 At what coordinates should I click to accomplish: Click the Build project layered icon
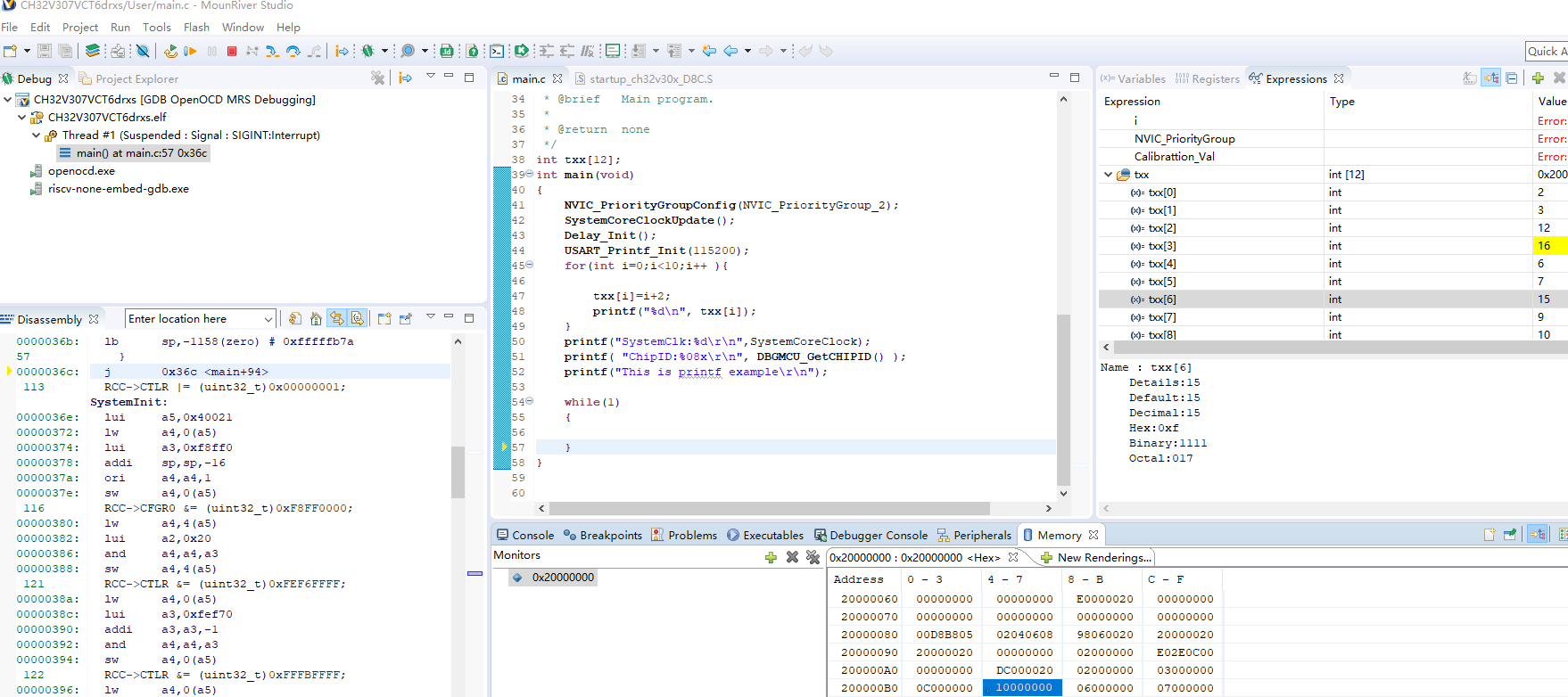click(92, 51)
